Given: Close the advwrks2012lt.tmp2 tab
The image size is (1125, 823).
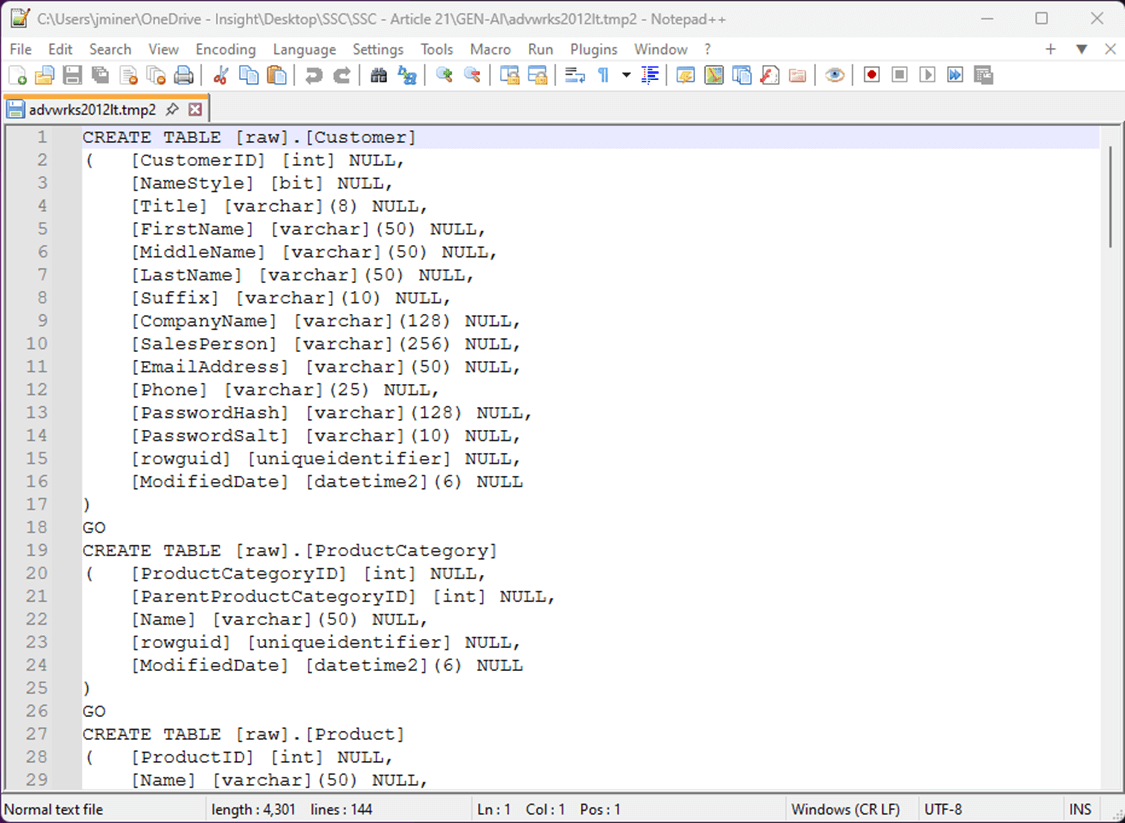Looking at the screenshot, I should click(x=195, y=110).
